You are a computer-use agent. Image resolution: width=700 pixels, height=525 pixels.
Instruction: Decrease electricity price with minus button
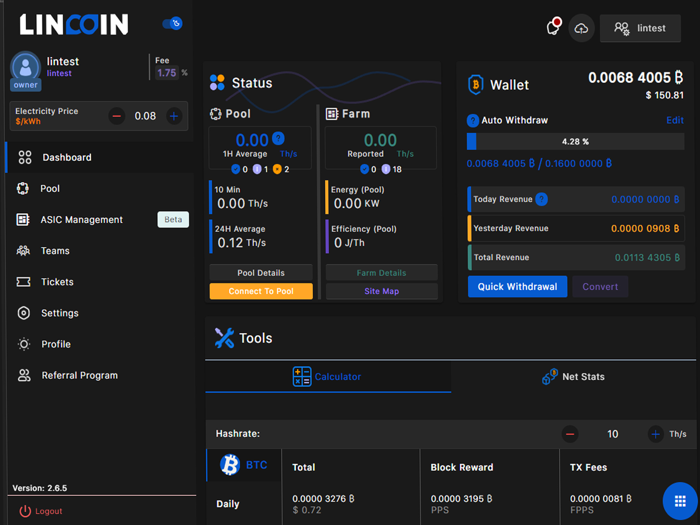coord(117,116)
